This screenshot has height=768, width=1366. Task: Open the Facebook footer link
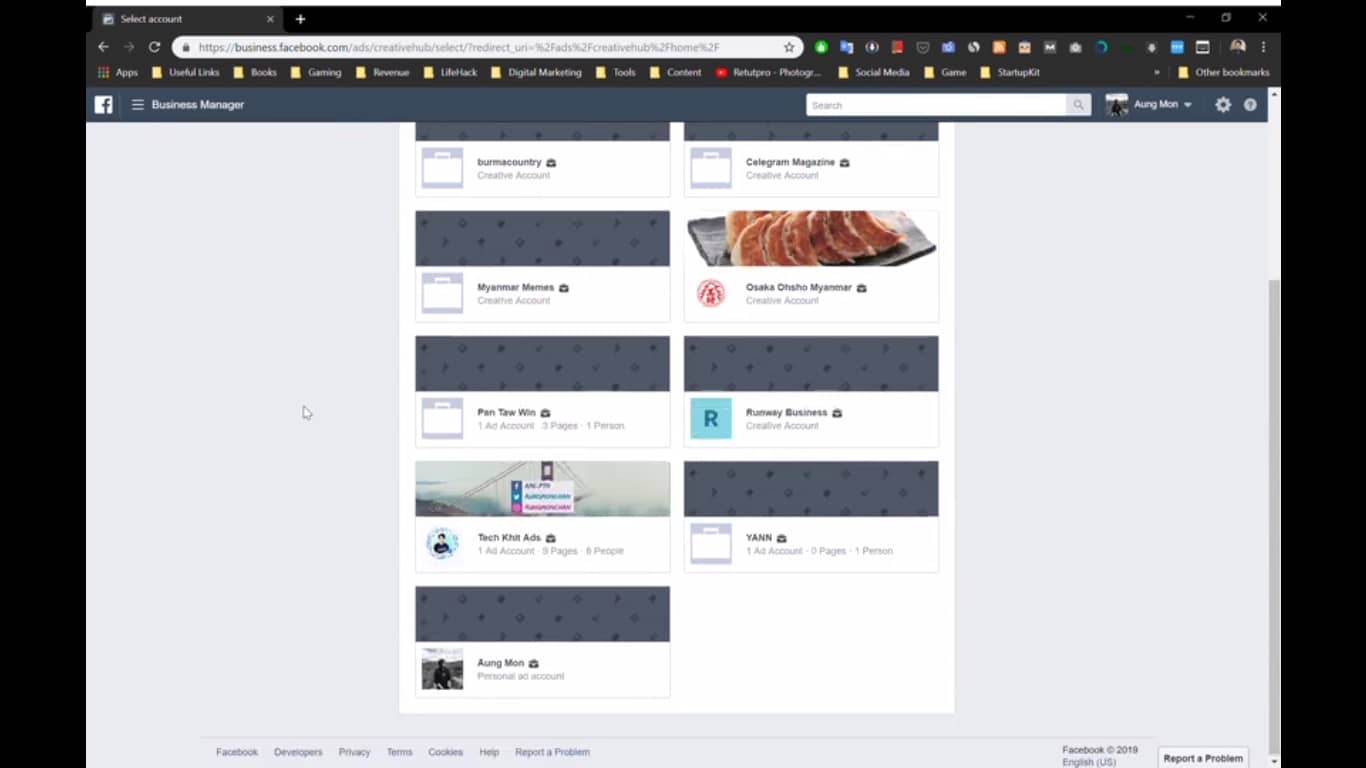tap(237, 752)
